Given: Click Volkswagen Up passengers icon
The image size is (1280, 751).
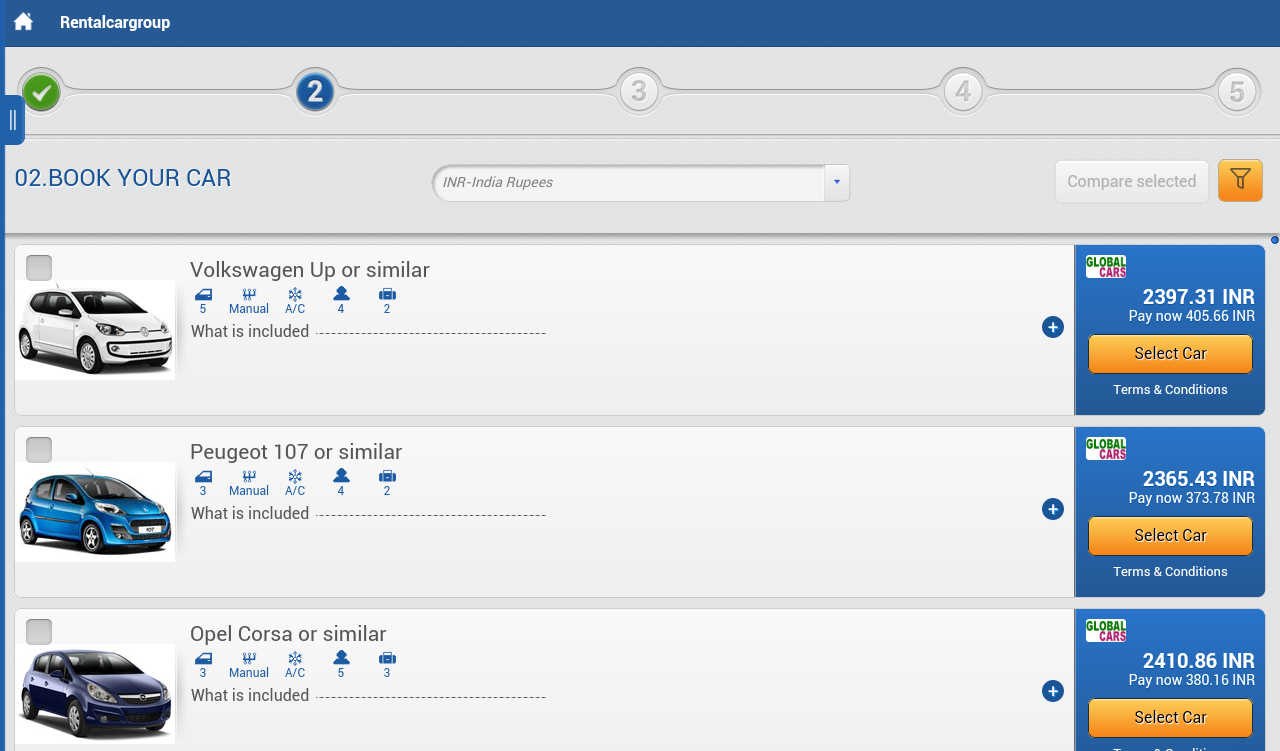Looking at the screenshot, I should pyautogui.click(x=341, y=293).
